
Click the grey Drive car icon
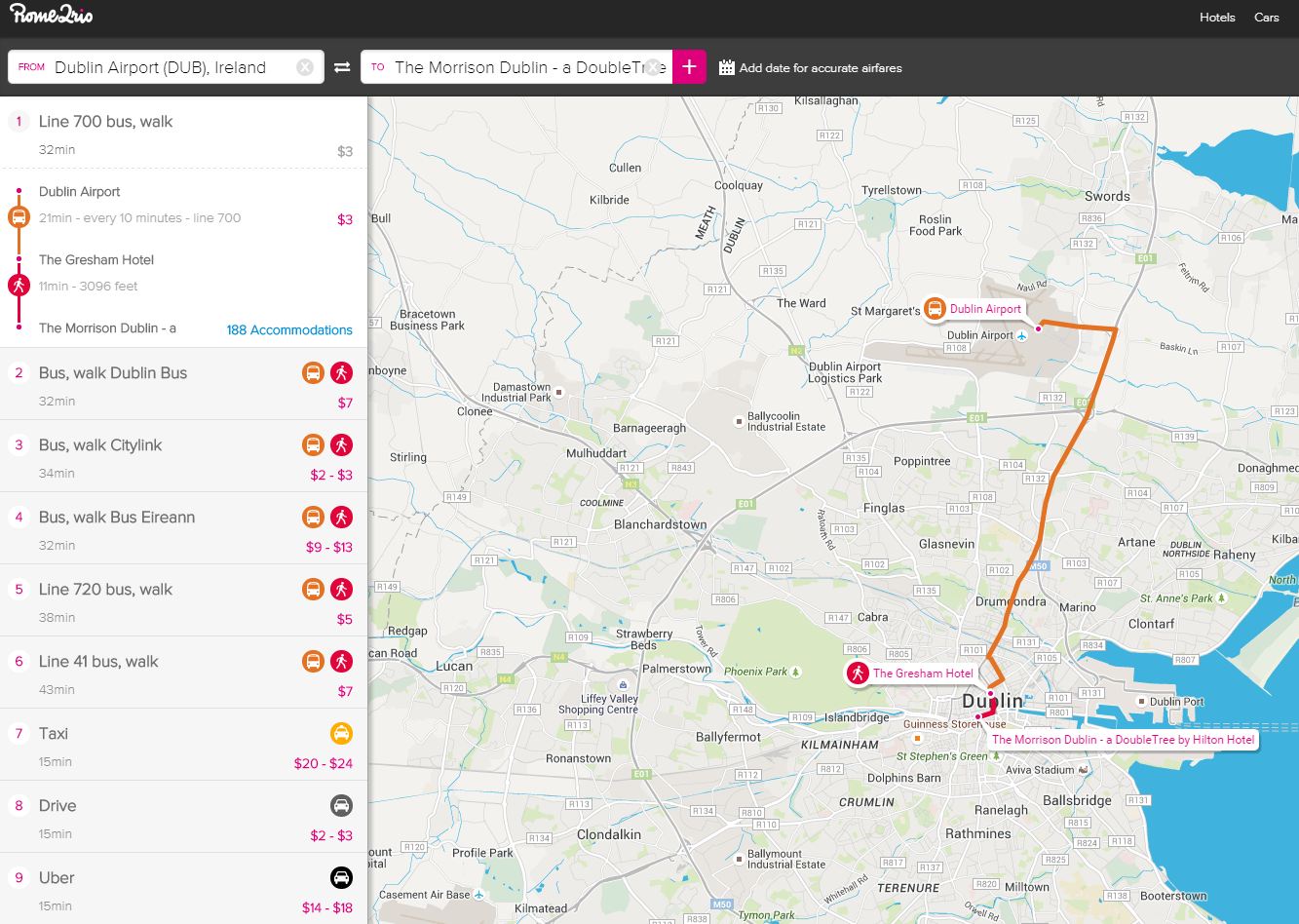pos(341,805)
